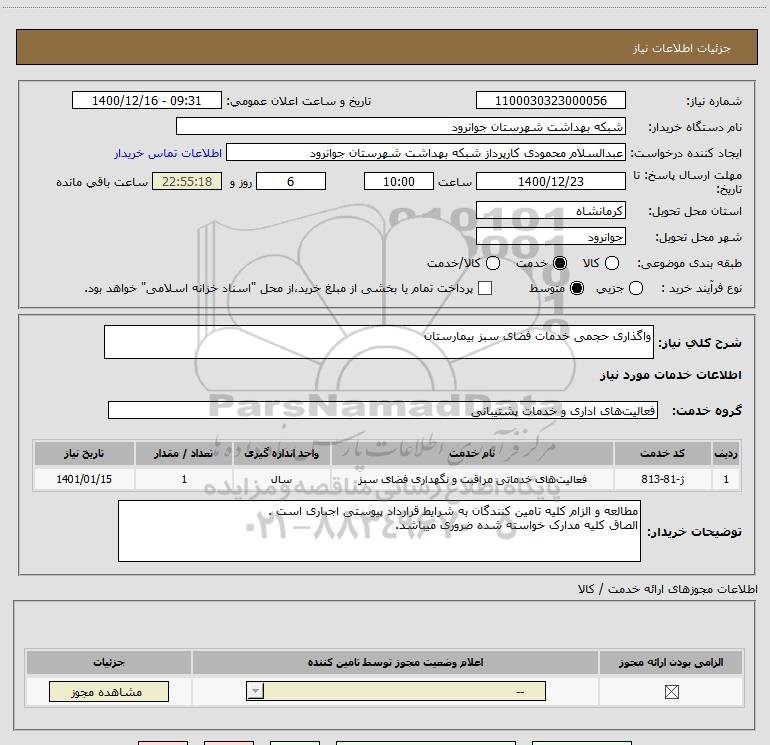Click the buyer notes text area
770x745 pixels.
(x=379, y=531)
